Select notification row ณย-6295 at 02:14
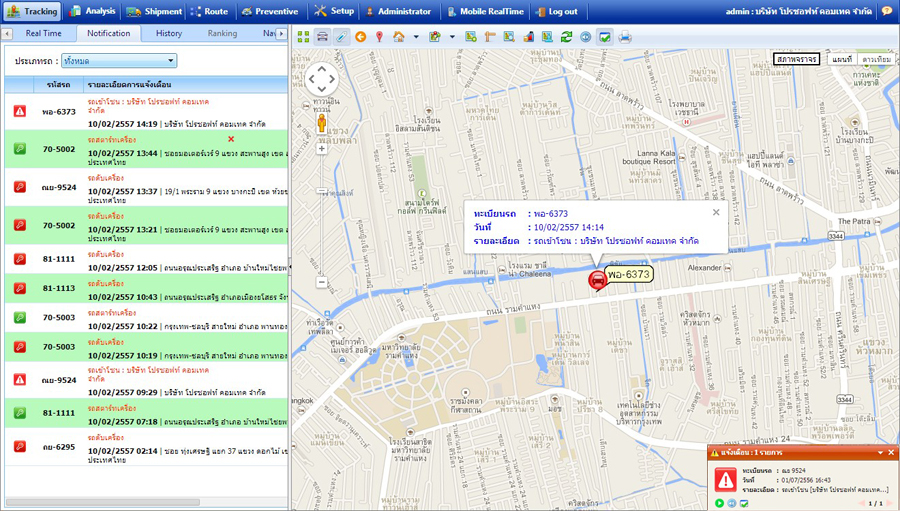900x511 pixels. 146,447
